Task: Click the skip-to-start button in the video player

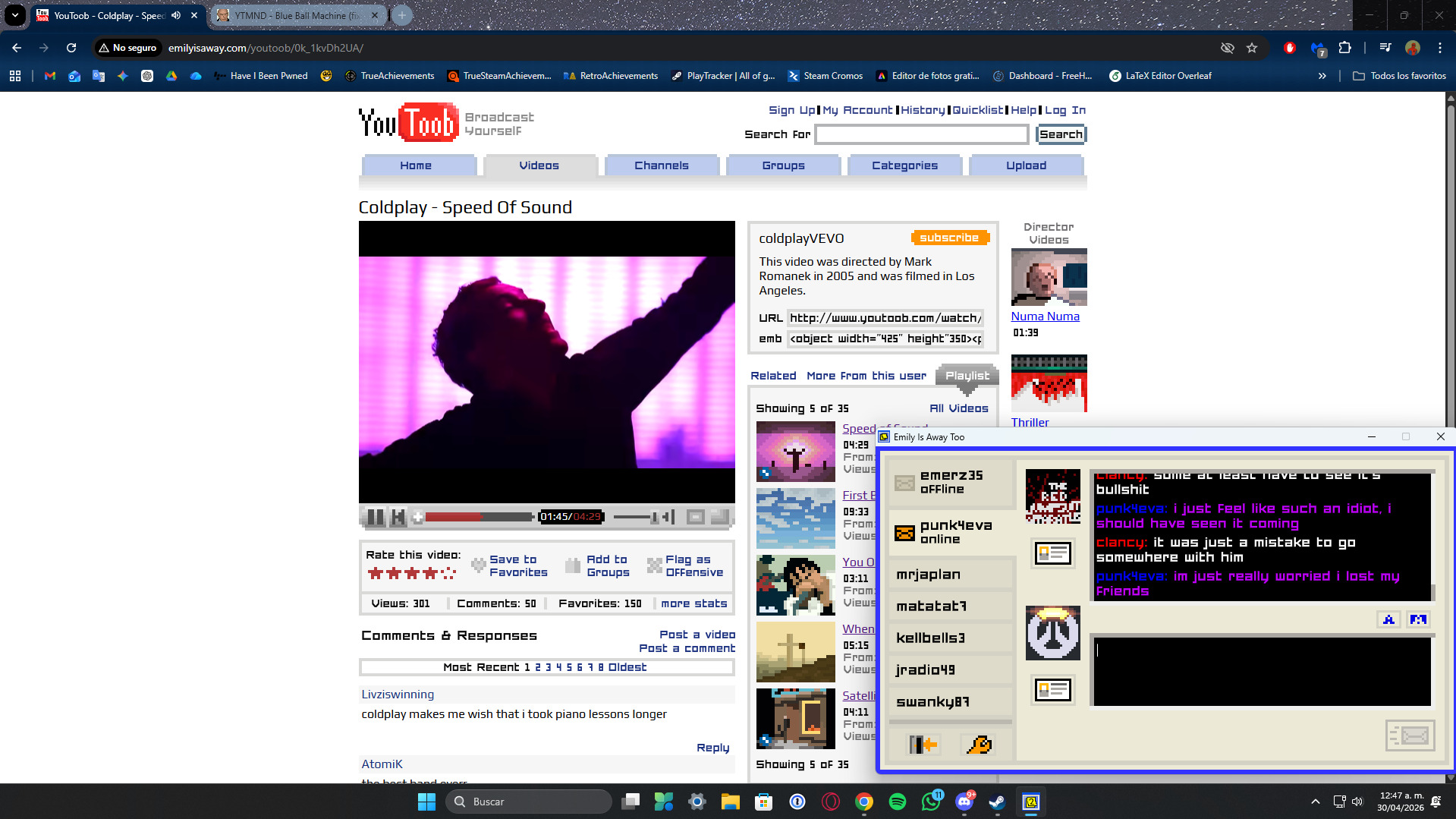Action: [x=398, y=517]
